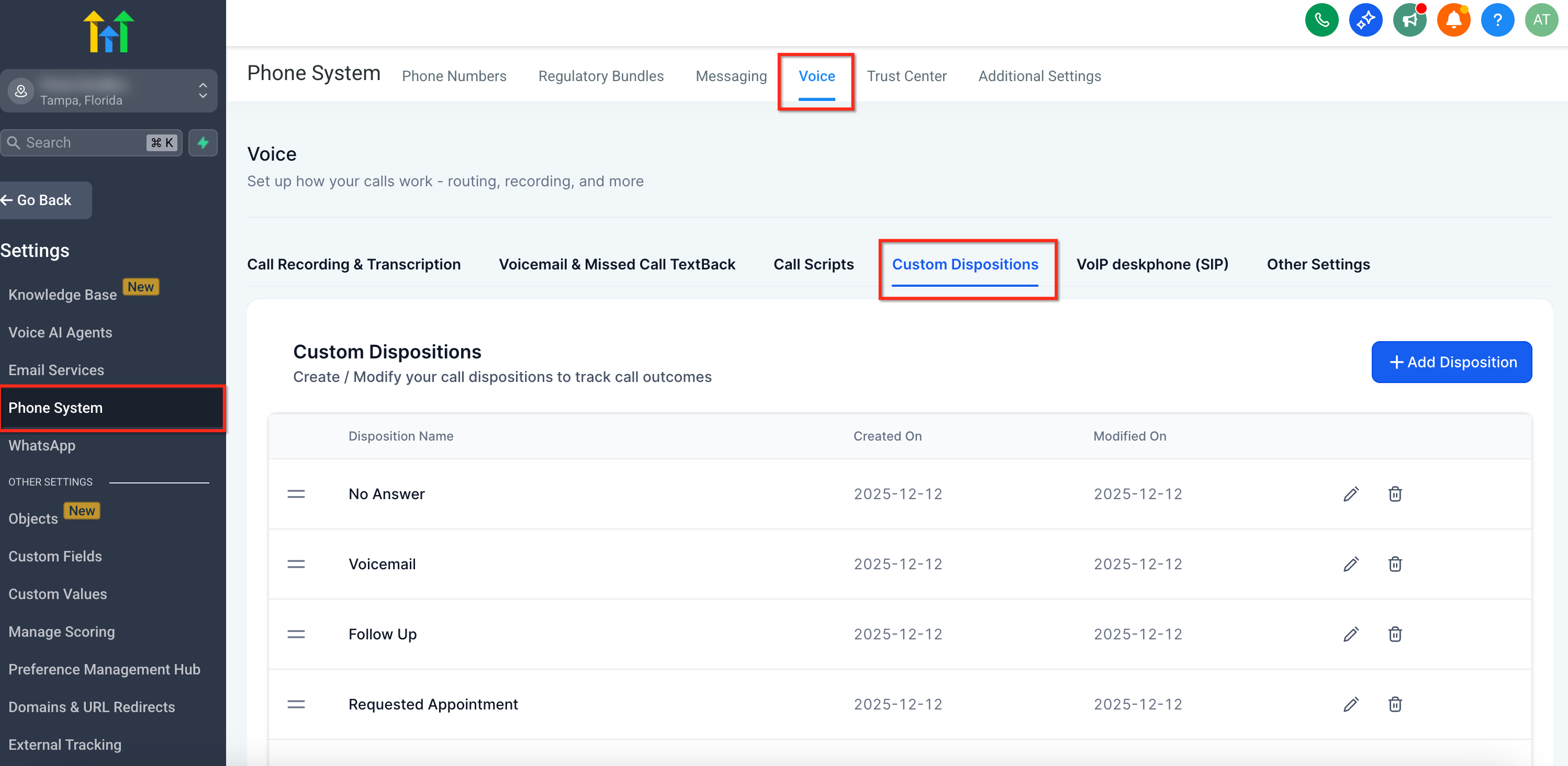Click the green lightning quick actions icon
This screenshot has height=766, width=1568.
[x=203, y=143]
